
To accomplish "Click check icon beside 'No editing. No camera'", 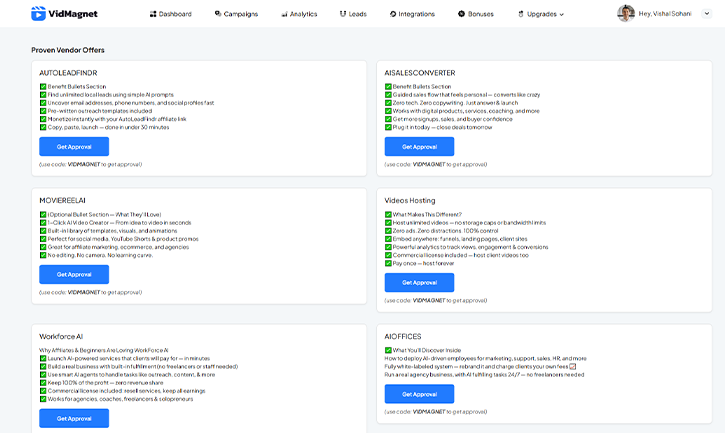I will [43, 255].
